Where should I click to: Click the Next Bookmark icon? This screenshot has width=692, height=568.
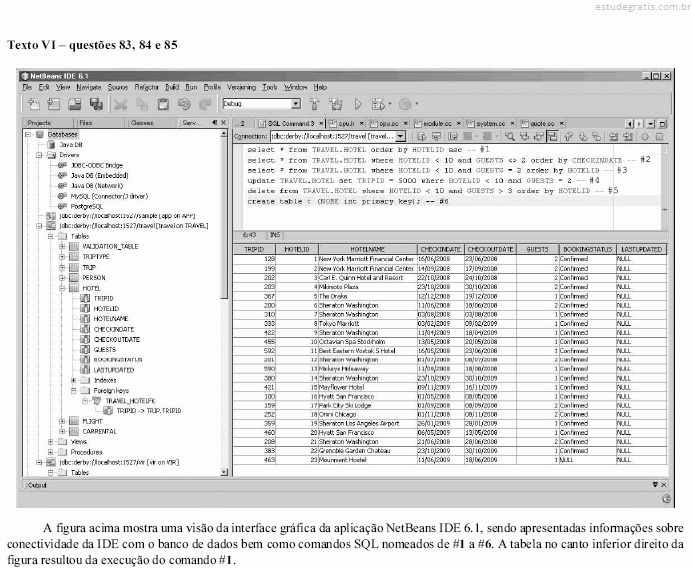[583, 137]
